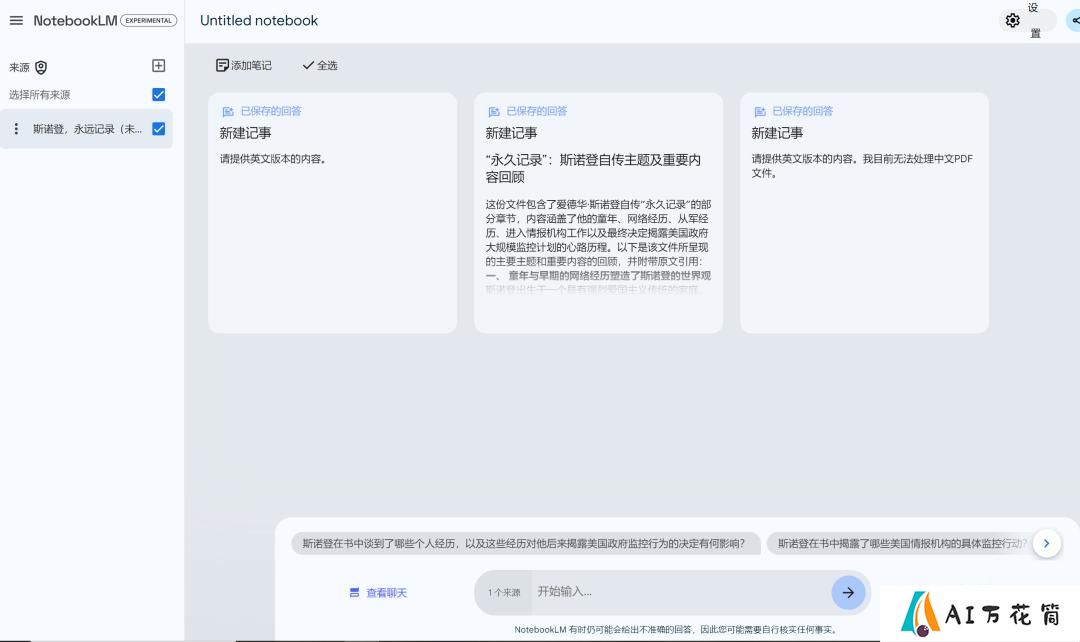This screenshot has height=642, width=1080.
Task: Click saved-response icon on the 永久记录 note
Action: [x=494, y=111]
